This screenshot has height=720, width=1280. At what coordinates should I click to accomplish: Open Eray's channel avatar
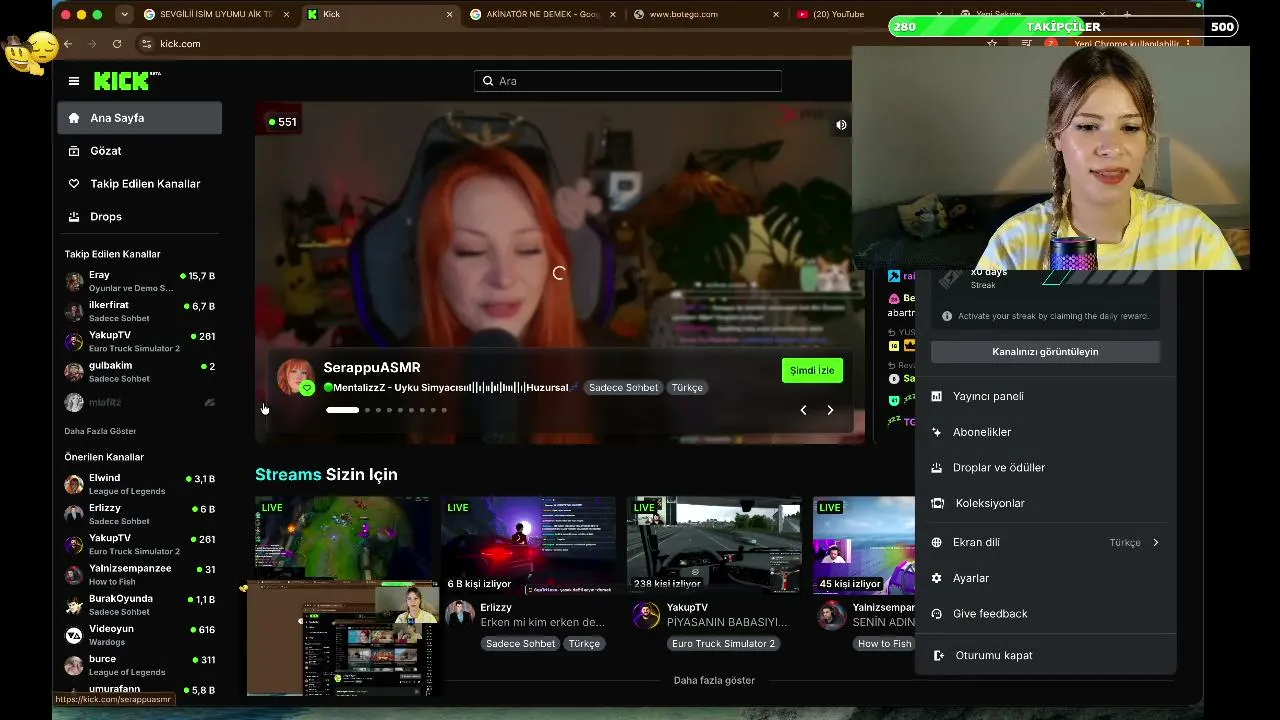(74, 281)
